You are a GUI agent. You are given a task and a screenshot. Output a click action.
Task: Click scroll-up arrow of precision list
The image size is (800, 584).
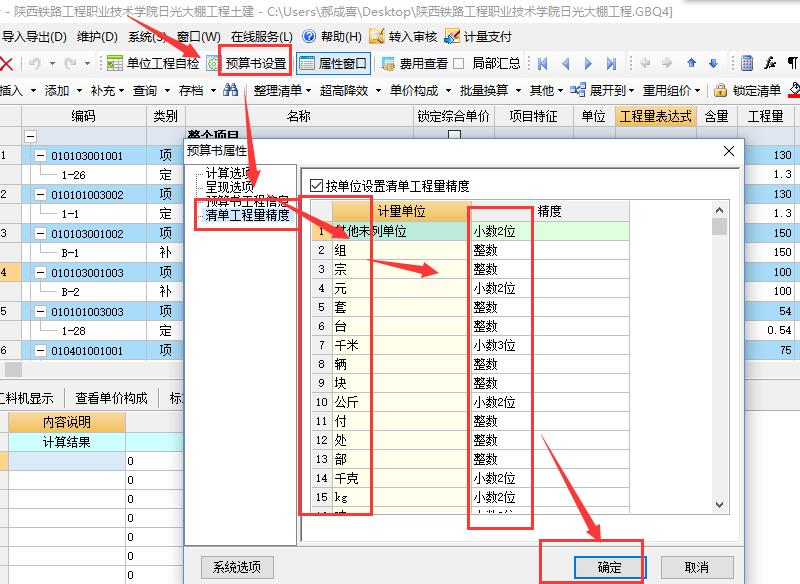719,210
